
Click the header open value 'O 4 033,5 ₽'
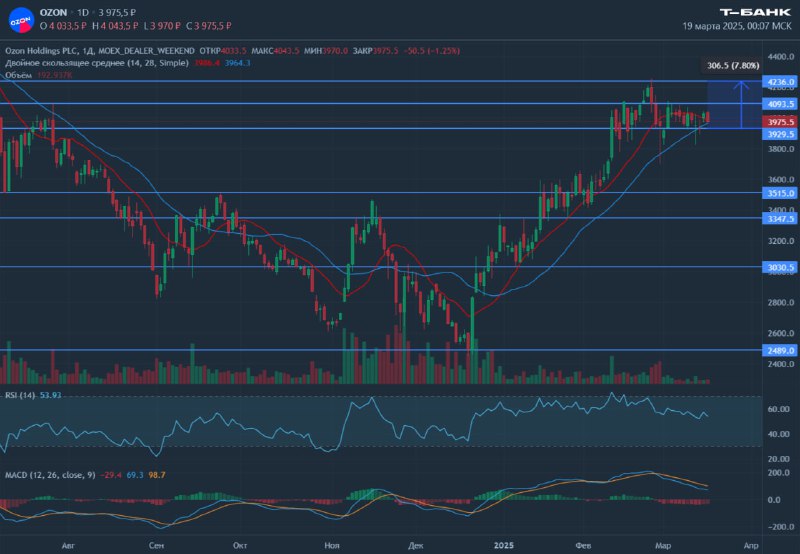coord(63,26)
